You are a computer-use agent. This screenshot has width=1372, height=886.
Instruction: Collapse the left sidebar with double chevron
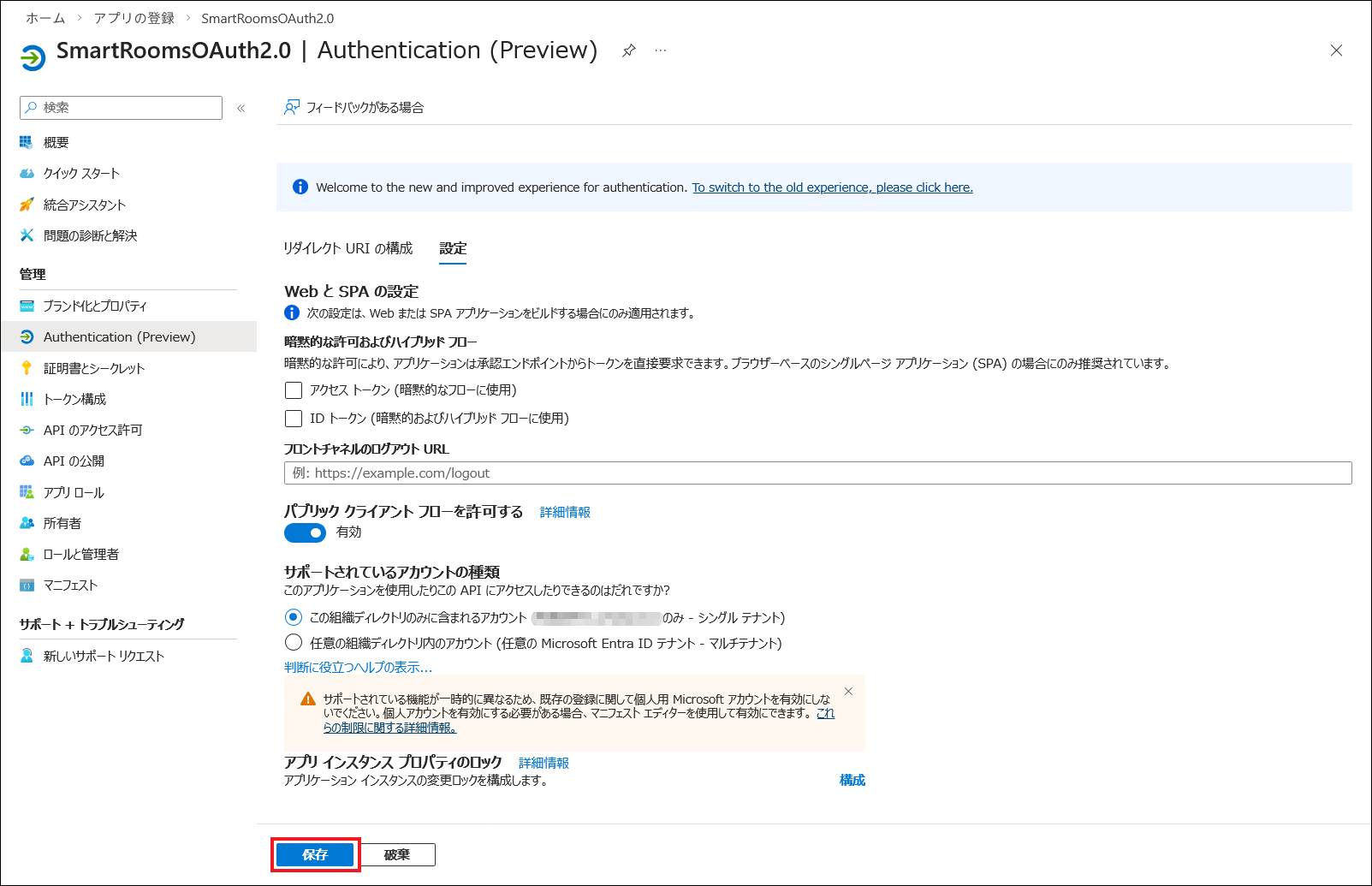pyautogui.click(x=241, y=108)
